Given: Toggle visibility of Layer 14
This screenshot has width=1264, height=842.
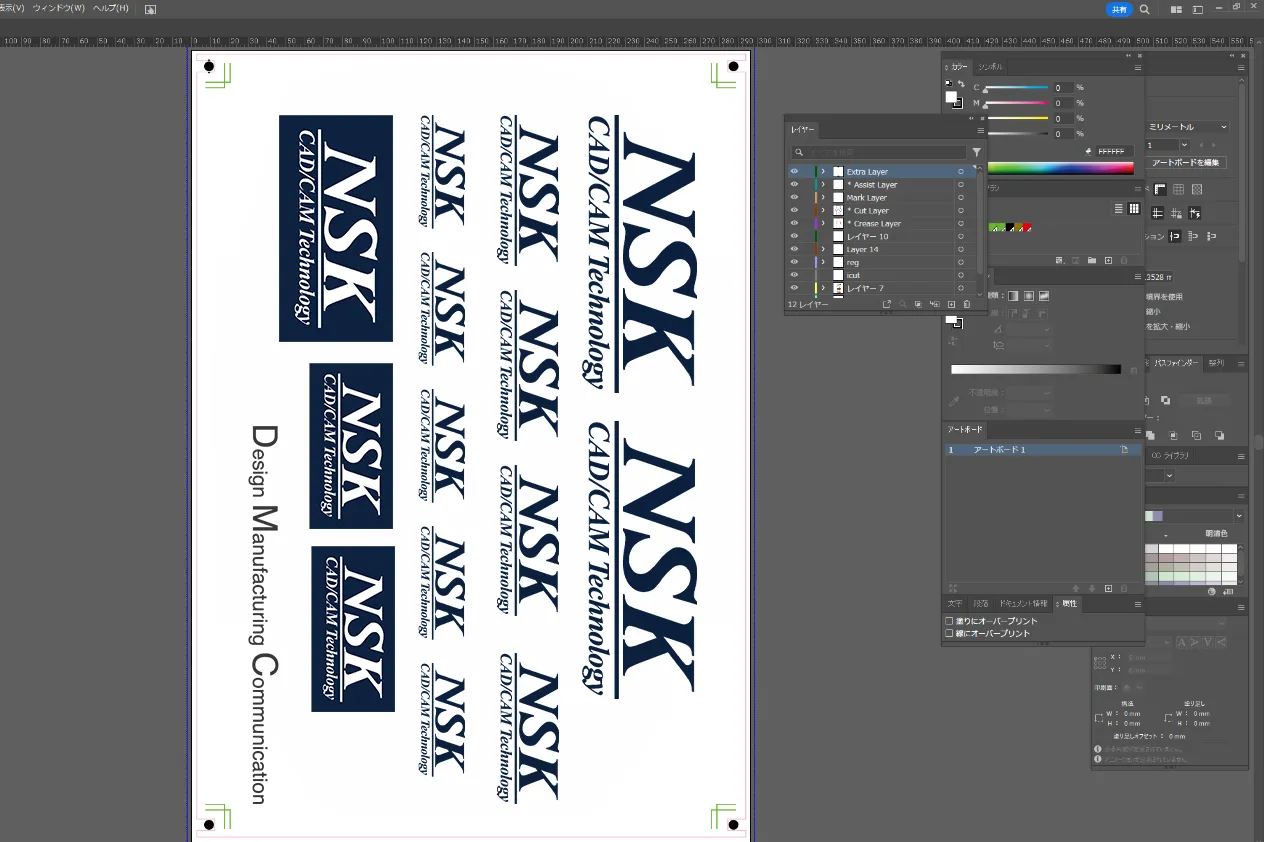Looking at the screenshot, I should point(794,249).
